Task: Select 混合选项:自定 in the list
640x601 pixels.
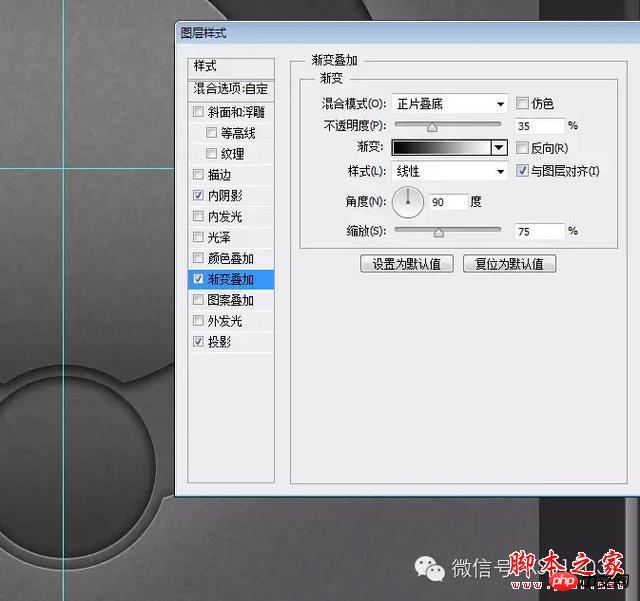Action: click(231, 89)
